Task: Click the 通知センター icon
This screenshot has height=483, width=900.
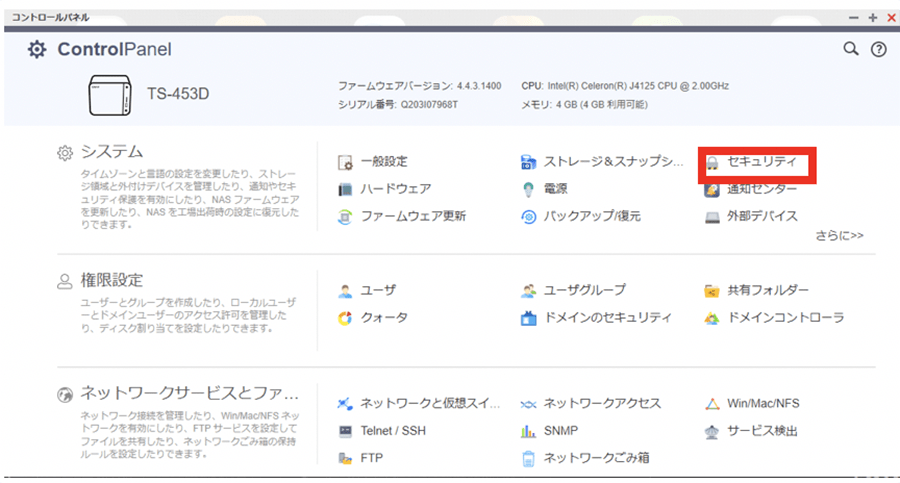Action: 712,190
